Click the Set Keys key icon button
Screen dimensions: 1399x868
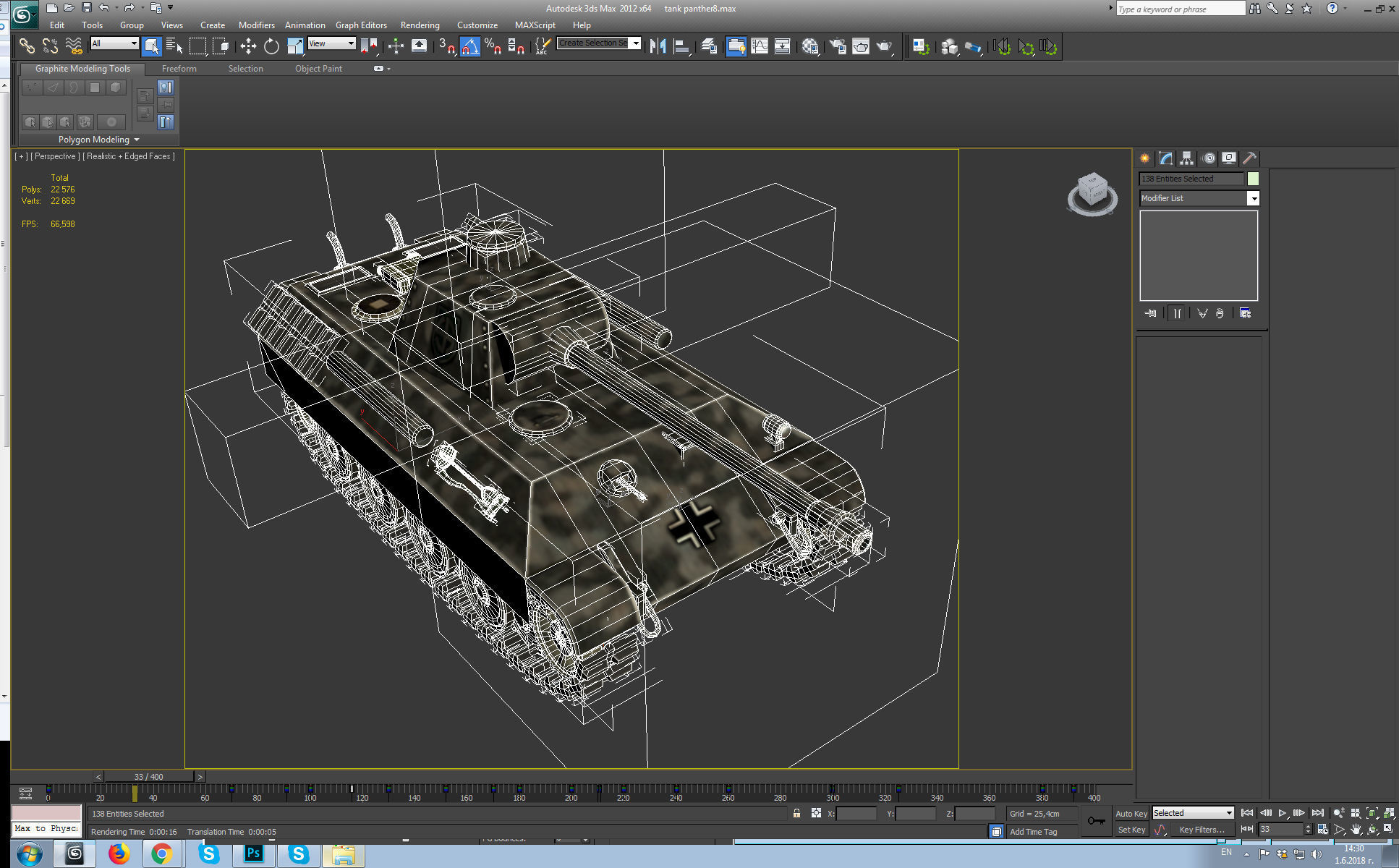1097,821
